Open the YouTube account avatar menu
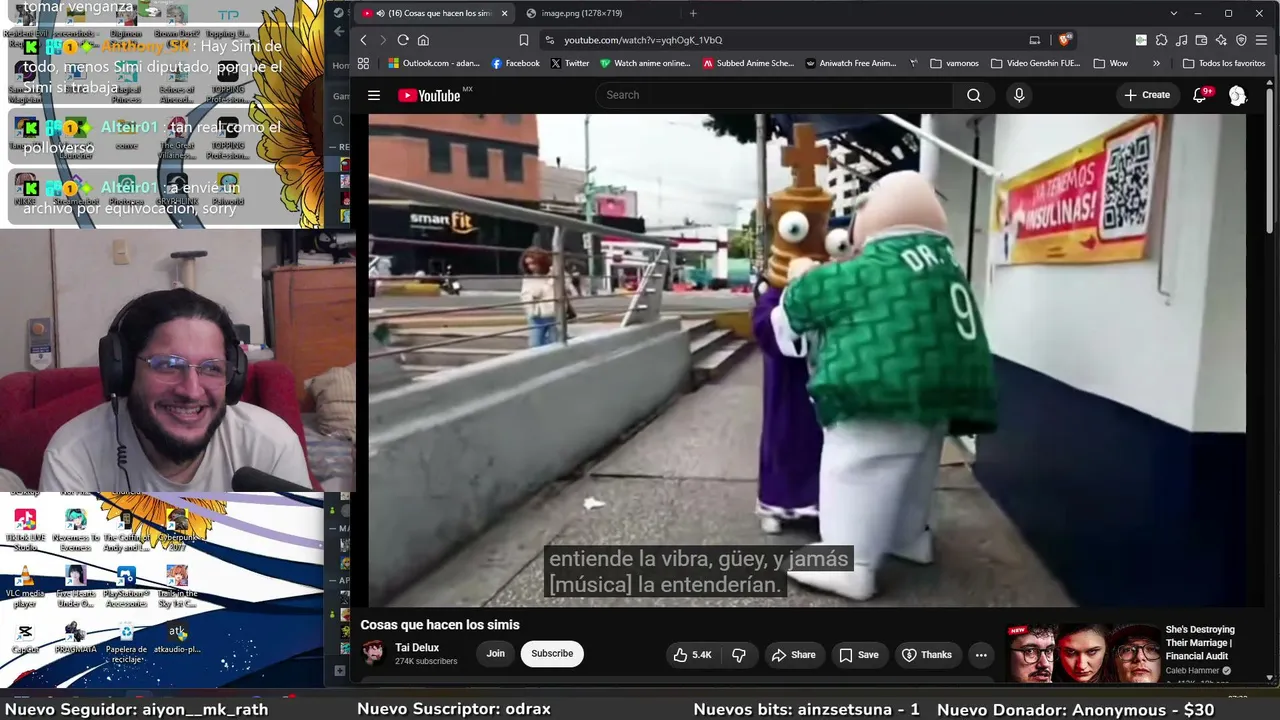 (x=1237, y=95)
